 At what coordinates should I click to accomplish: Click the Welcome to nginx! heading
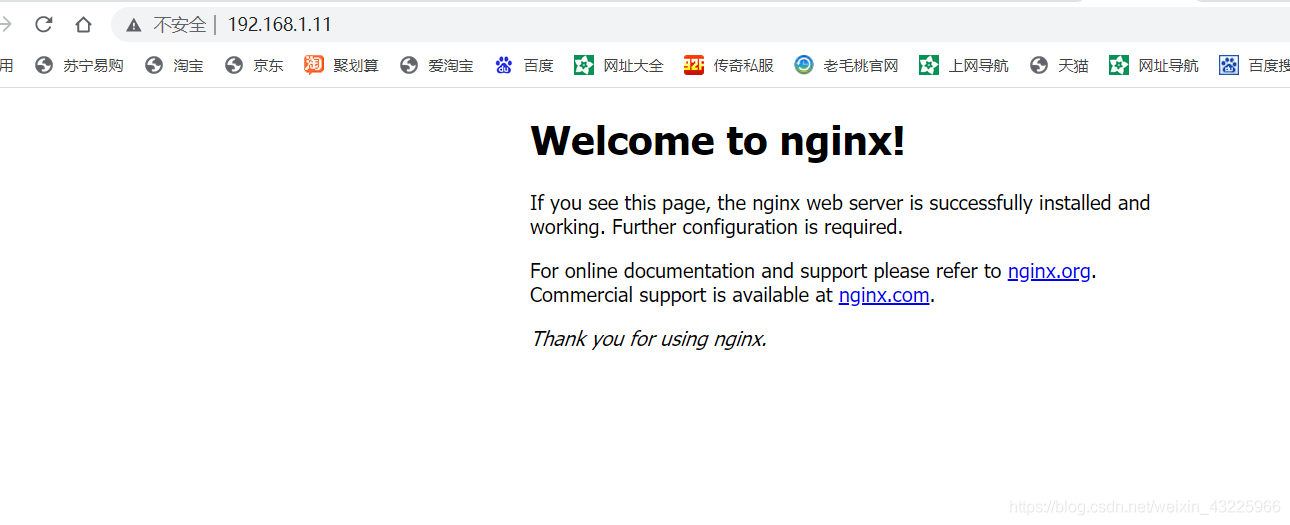click(718, 140)
